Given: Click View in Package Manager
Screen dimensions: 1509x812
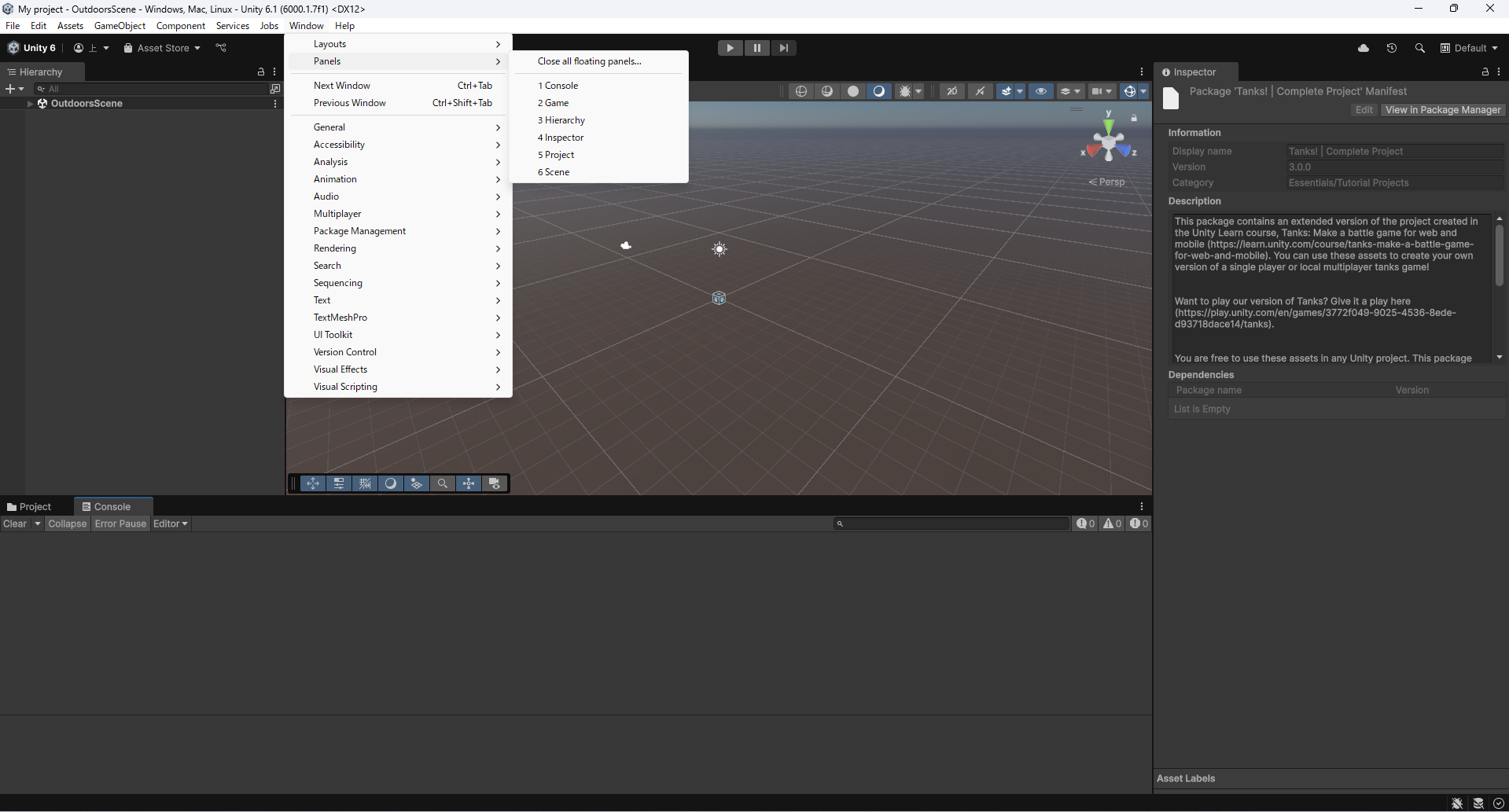Looking at the screenshot, I should pos(1442,109).
